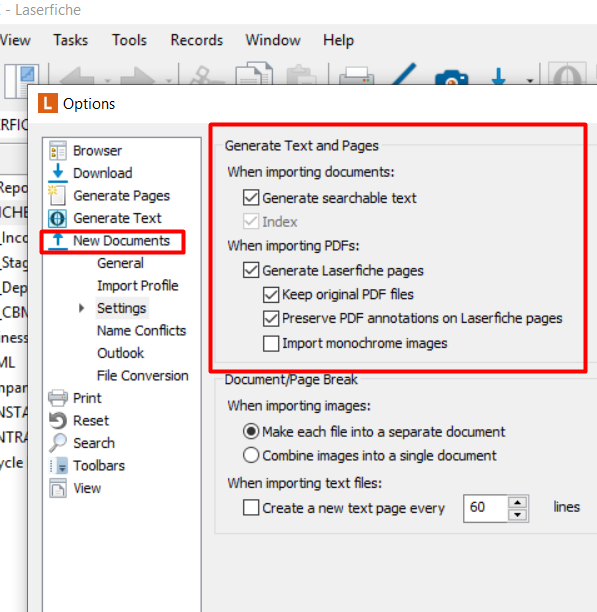Image resolution: width=597 pixels, height=612 pixels.
Task: Open Search options magnifier icon
Action: pyautogui.click(x=58, y=443)
